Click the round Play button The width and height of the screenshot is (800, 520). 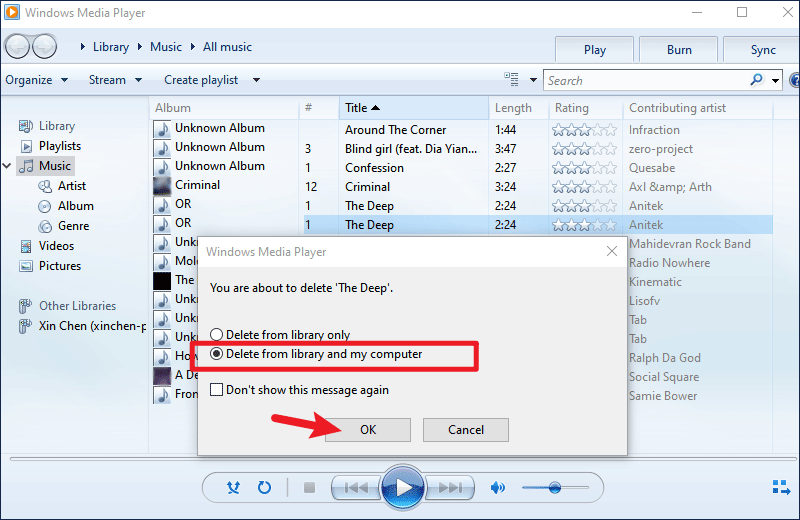tap(403, 487)
